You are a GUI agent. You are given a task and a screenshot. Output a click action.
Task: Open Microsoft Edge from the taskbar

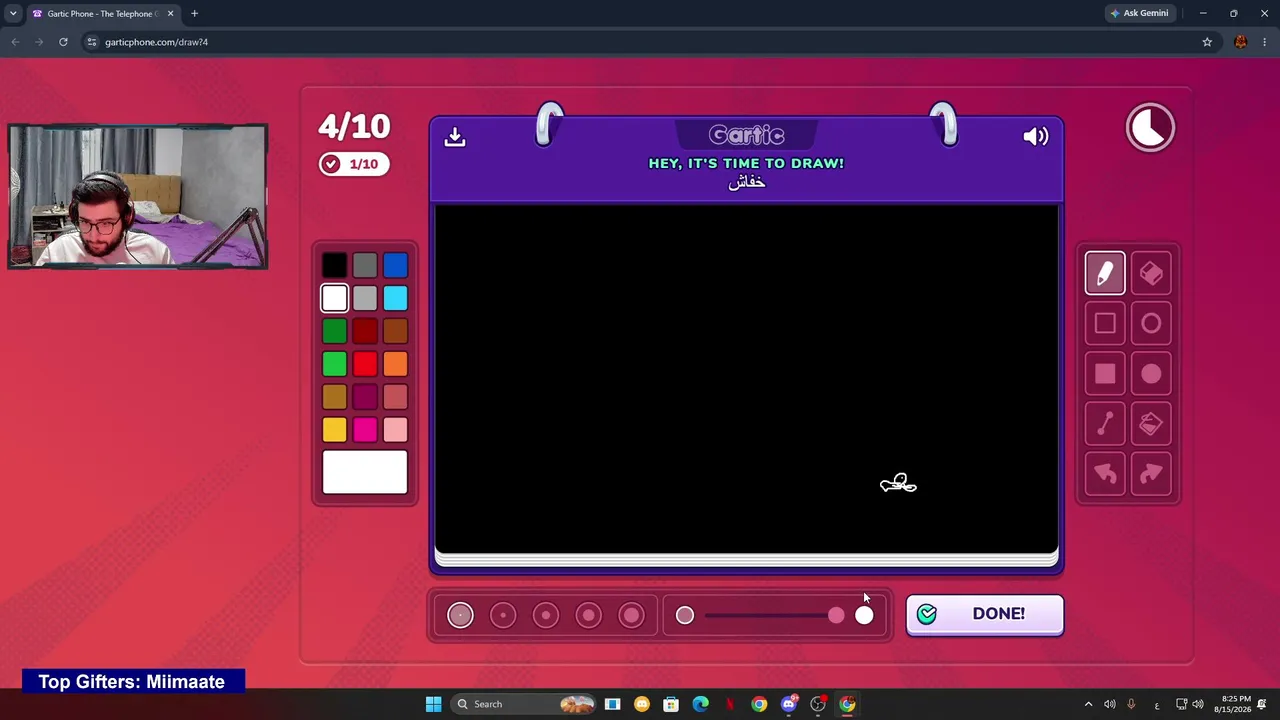[700, 704]
